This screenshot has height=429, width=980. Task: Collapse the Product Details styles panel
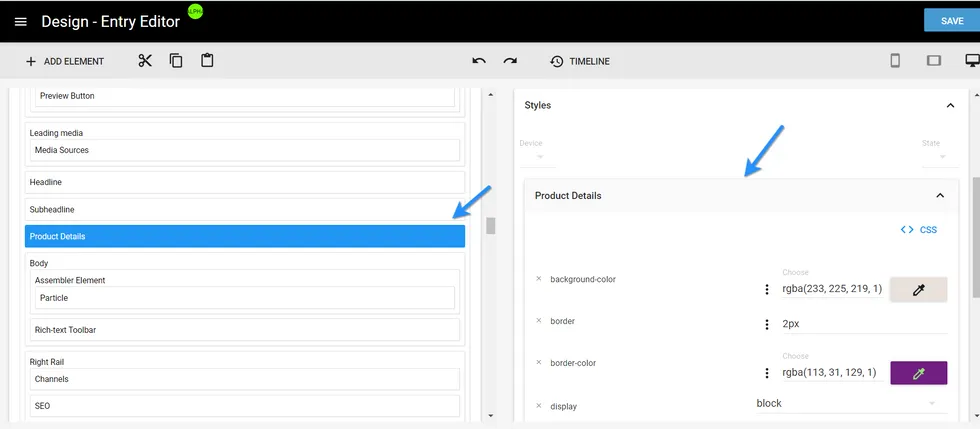[x=940, y=196]
